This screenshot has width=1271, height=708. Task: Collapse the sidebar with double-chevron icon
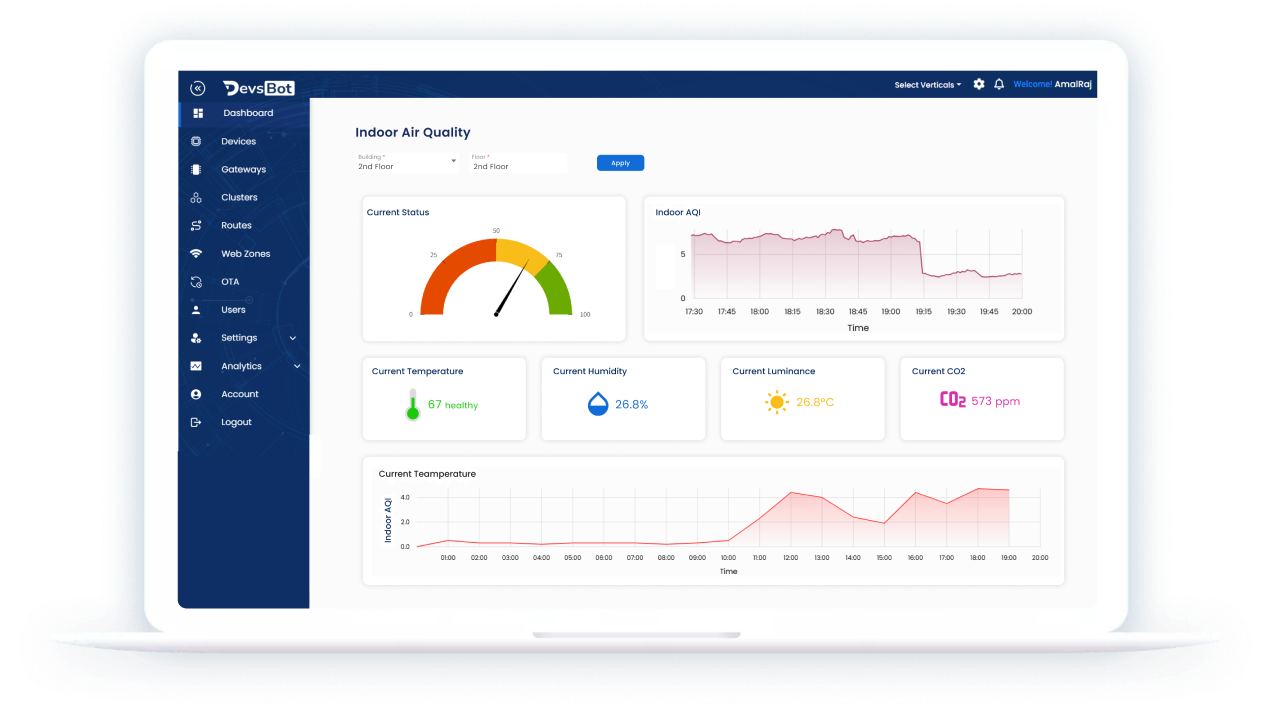click(x=197, y=88)
